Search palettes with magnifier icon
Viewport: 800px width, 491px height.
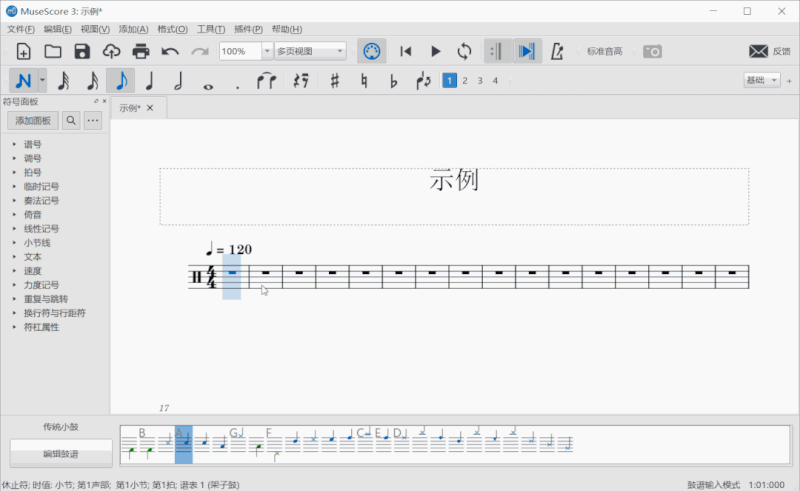[x=71, y=120]
